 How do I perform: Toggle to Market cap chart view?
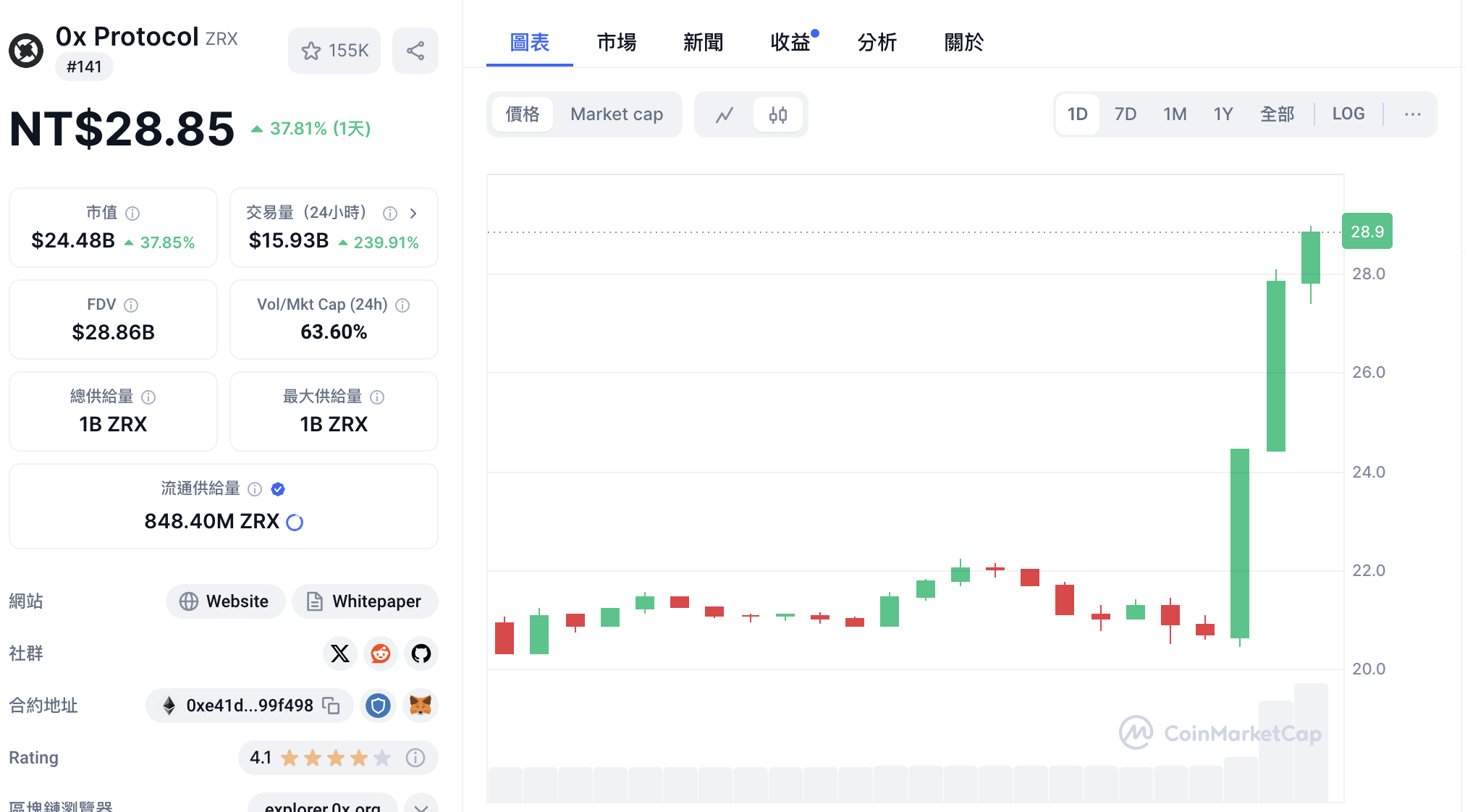[x=617, y=113]
